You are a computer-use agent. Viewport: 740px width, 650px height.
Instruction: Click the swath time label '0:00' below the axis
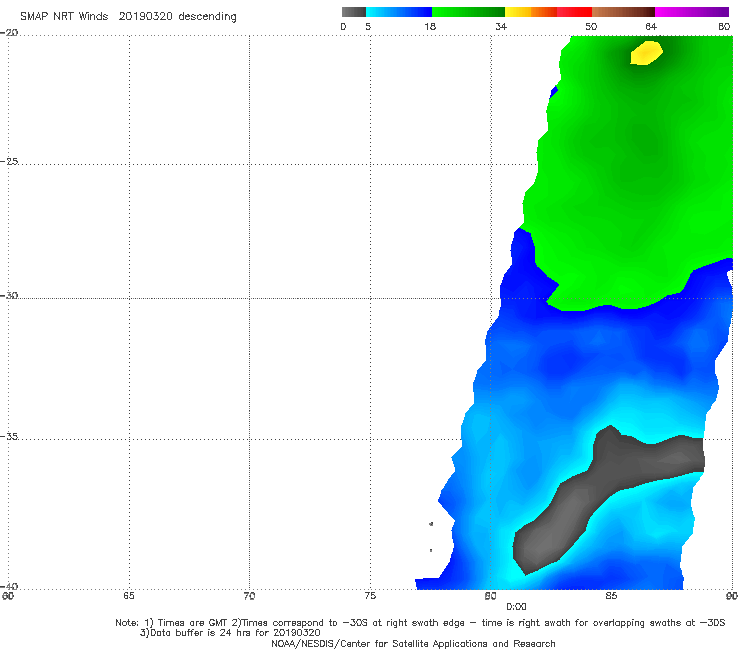(516, 607)
